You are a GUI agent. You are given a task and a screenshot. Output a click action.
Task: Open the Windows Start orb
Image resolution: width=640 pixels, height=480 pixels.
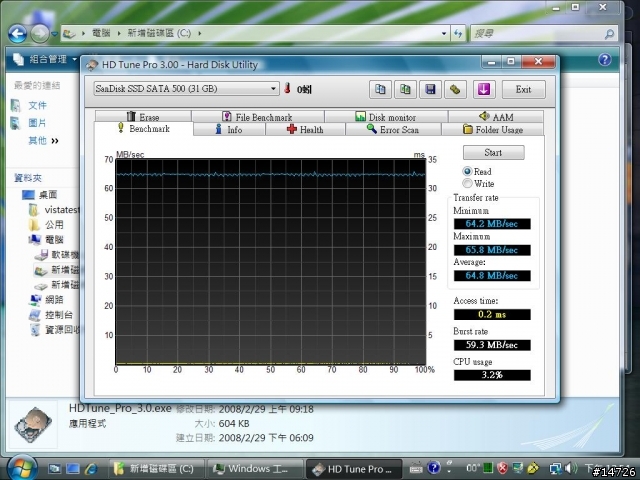(x=22, y=468)
